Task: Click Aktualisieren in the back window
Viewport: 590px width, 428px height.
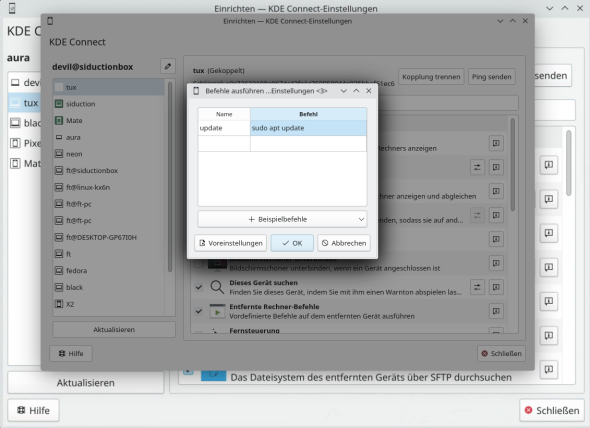Action: 86,383
